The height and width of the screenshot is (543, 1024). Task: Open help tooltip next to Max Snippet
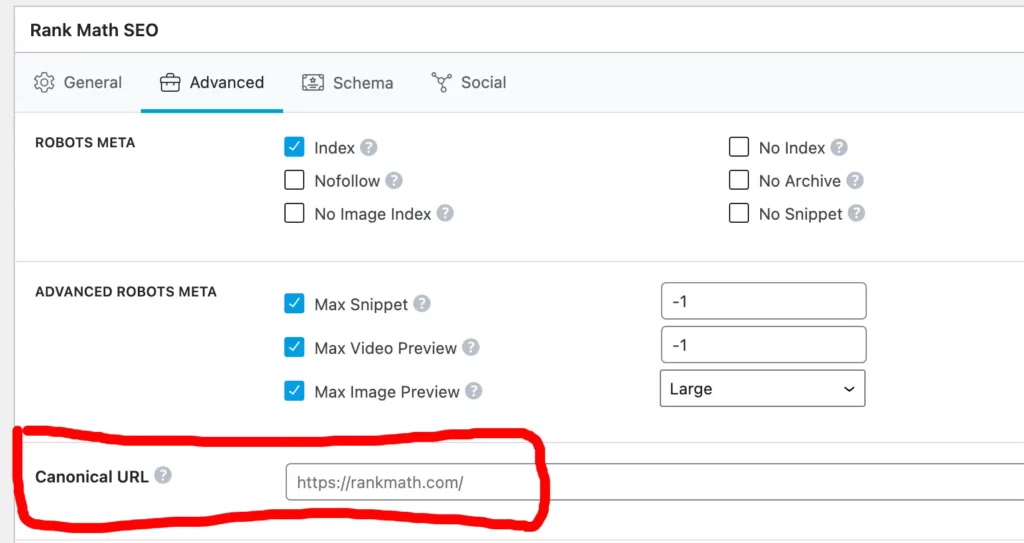422,303
